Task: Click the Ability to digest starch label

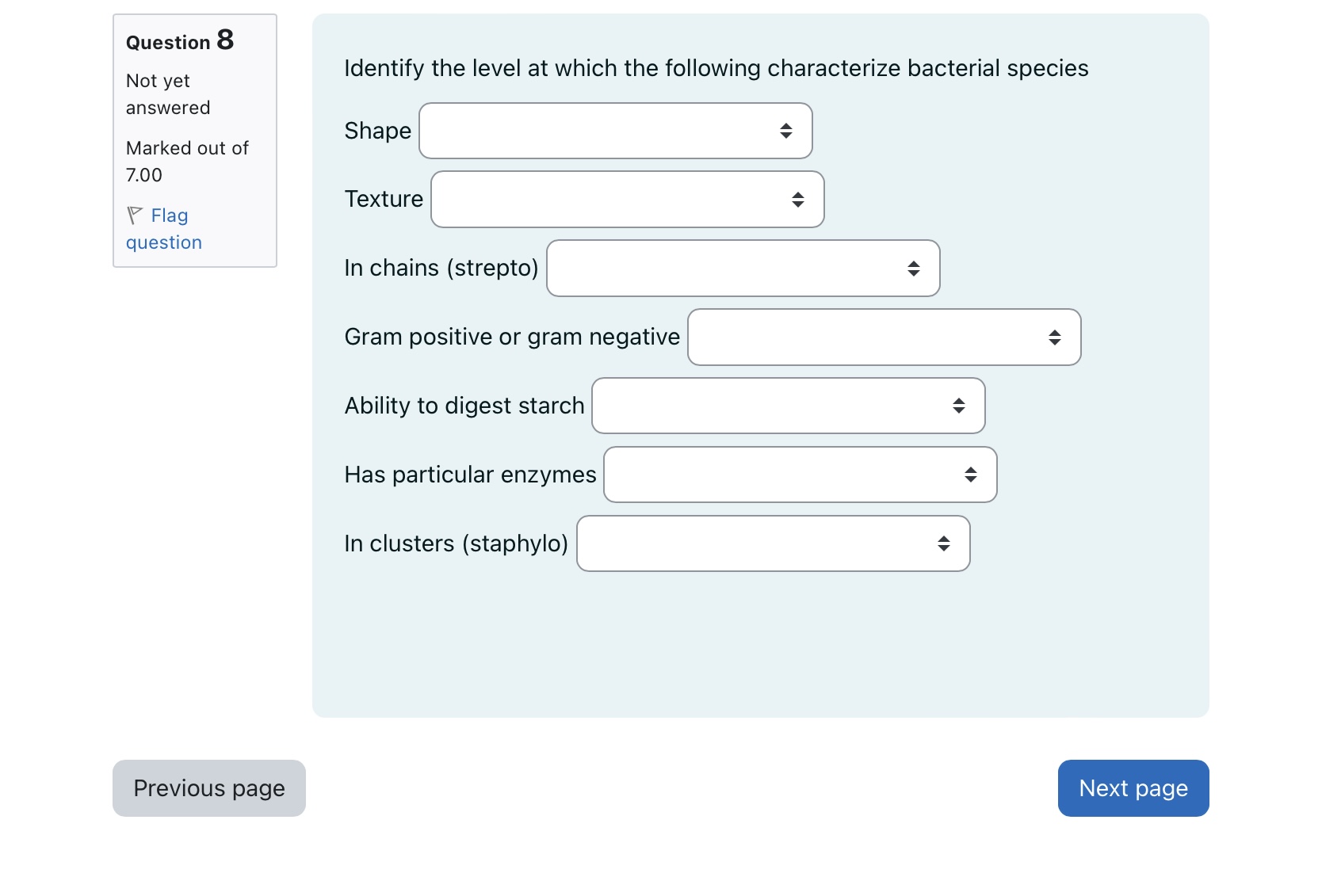Action: coord(464,406)
